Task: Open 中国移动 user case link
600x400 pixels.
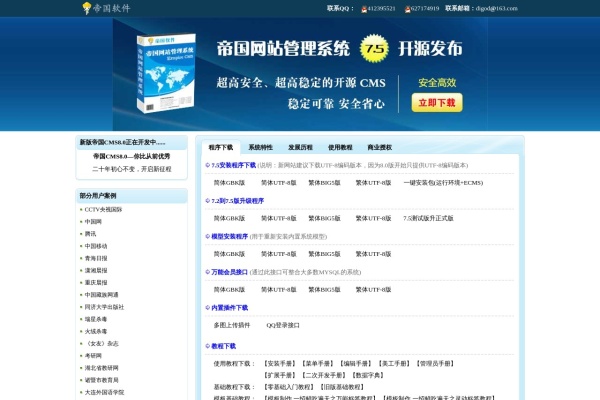Action: point(96,246)
